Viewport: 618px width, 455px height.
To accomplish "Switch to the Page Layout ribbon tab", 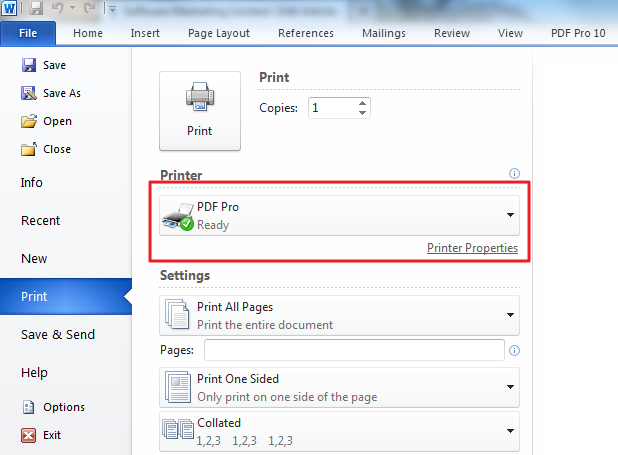I will pyautogui.click(x=218, y=33).
